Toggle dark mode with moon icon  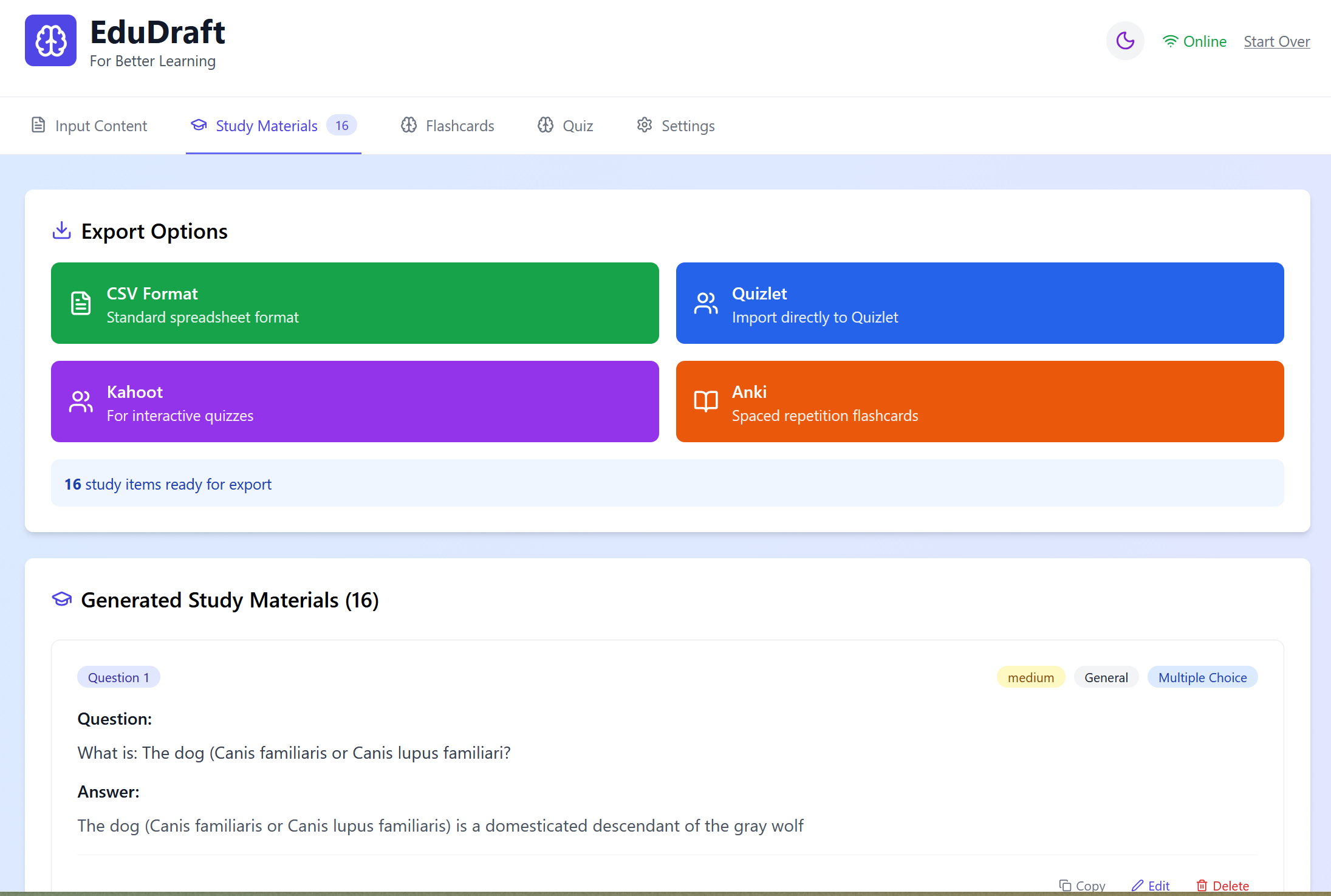pyautogui.click(x=1124, y=41)
